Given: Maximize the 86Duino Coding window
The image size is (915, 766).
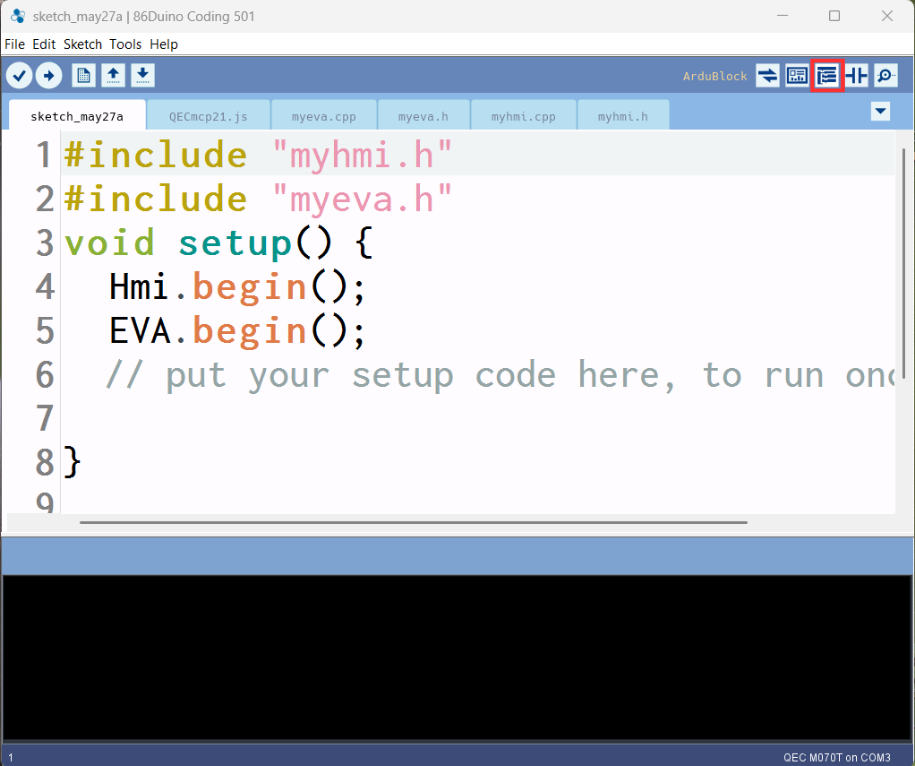Looking at the screenshot, I should tap(834, 16).
